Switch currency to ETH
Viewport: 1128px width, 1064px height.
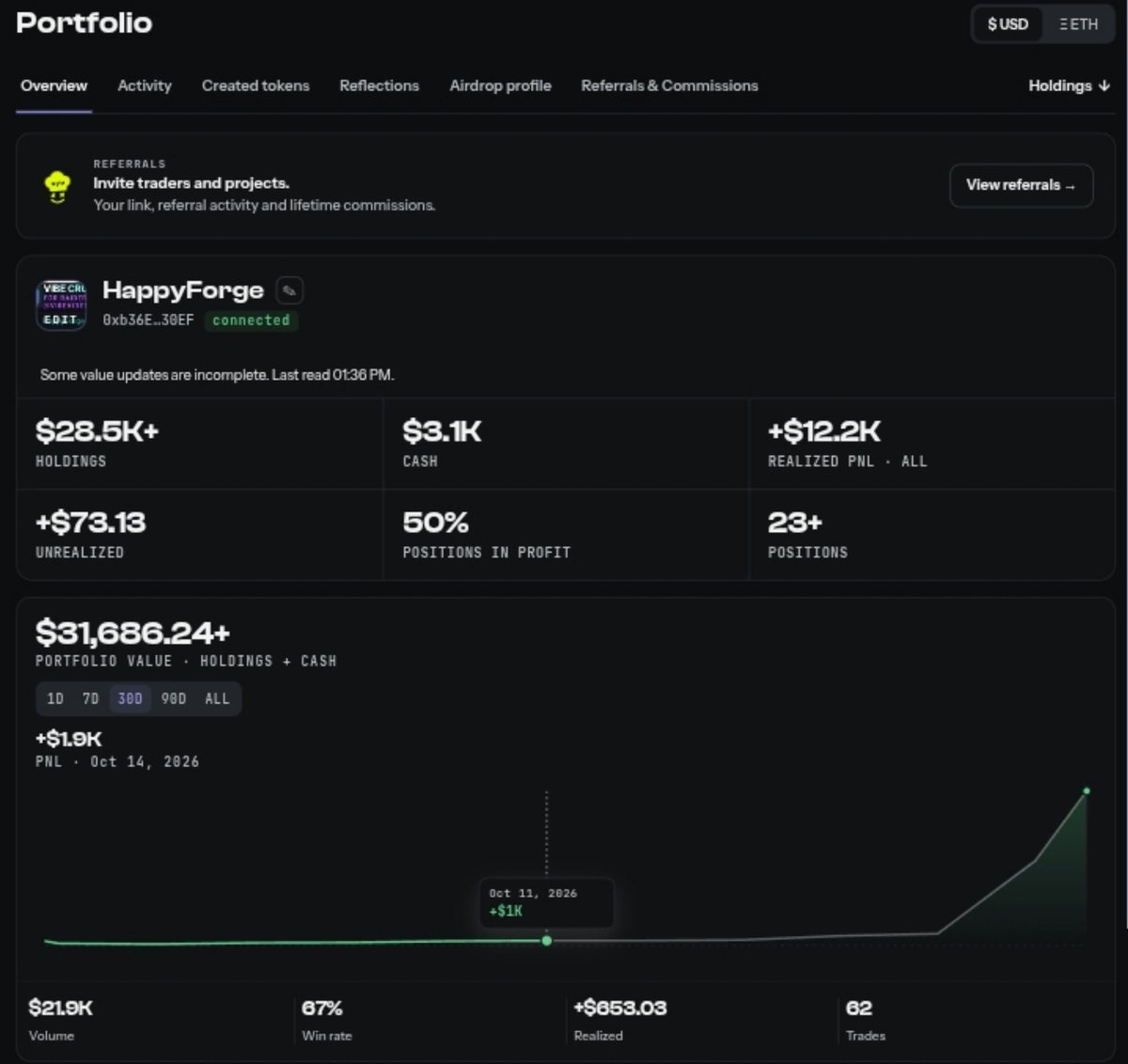tap(1078, 24)
